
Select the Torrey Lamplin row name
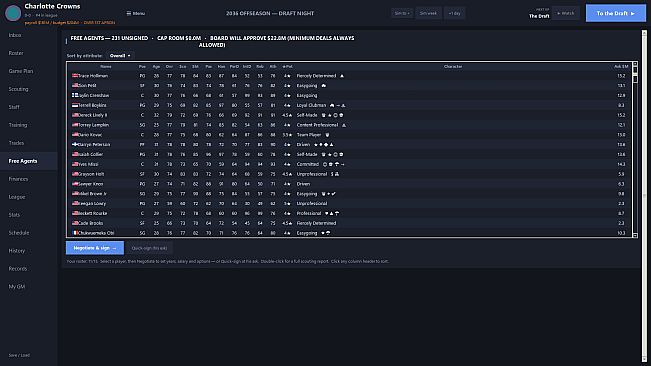(x=93, y=125)
